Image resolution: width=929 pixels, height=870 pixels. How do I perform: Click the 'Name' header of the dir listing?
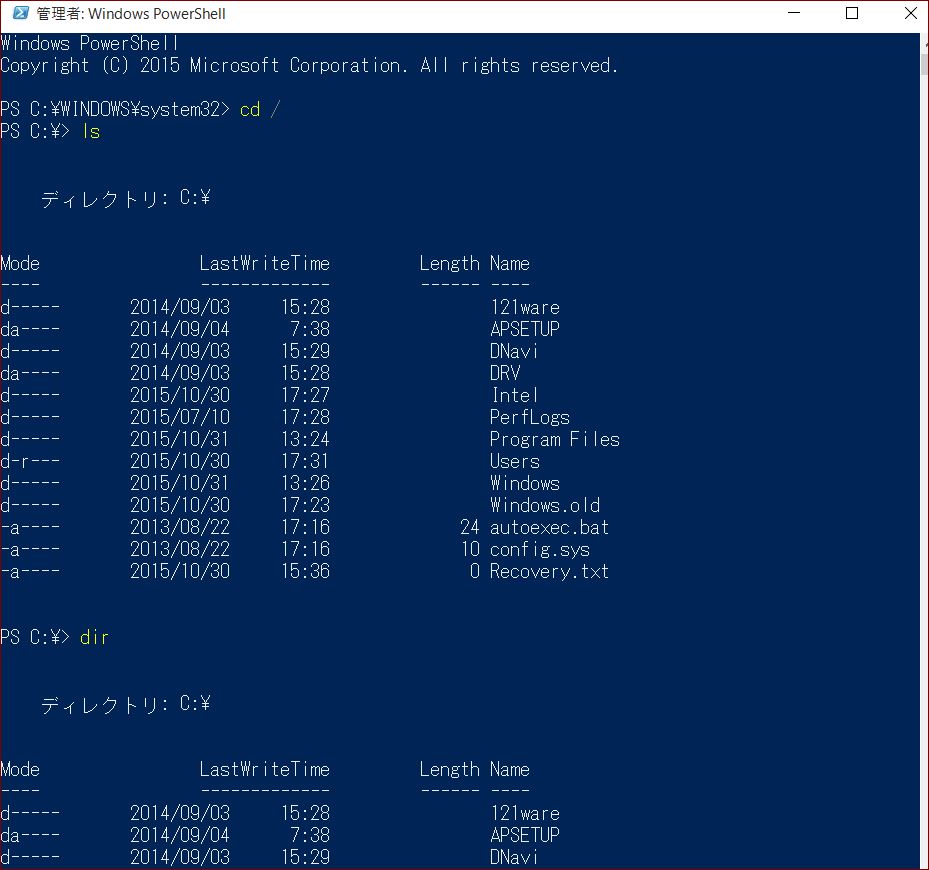(510, 769)
